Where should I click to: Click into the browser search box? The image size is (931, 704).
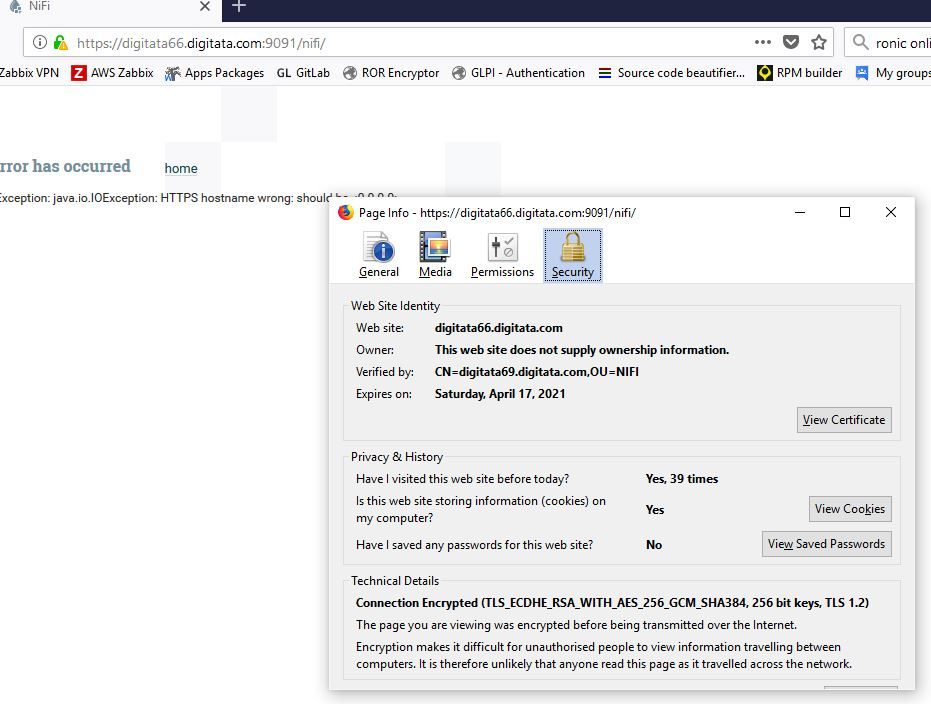(x=888, y=43)
